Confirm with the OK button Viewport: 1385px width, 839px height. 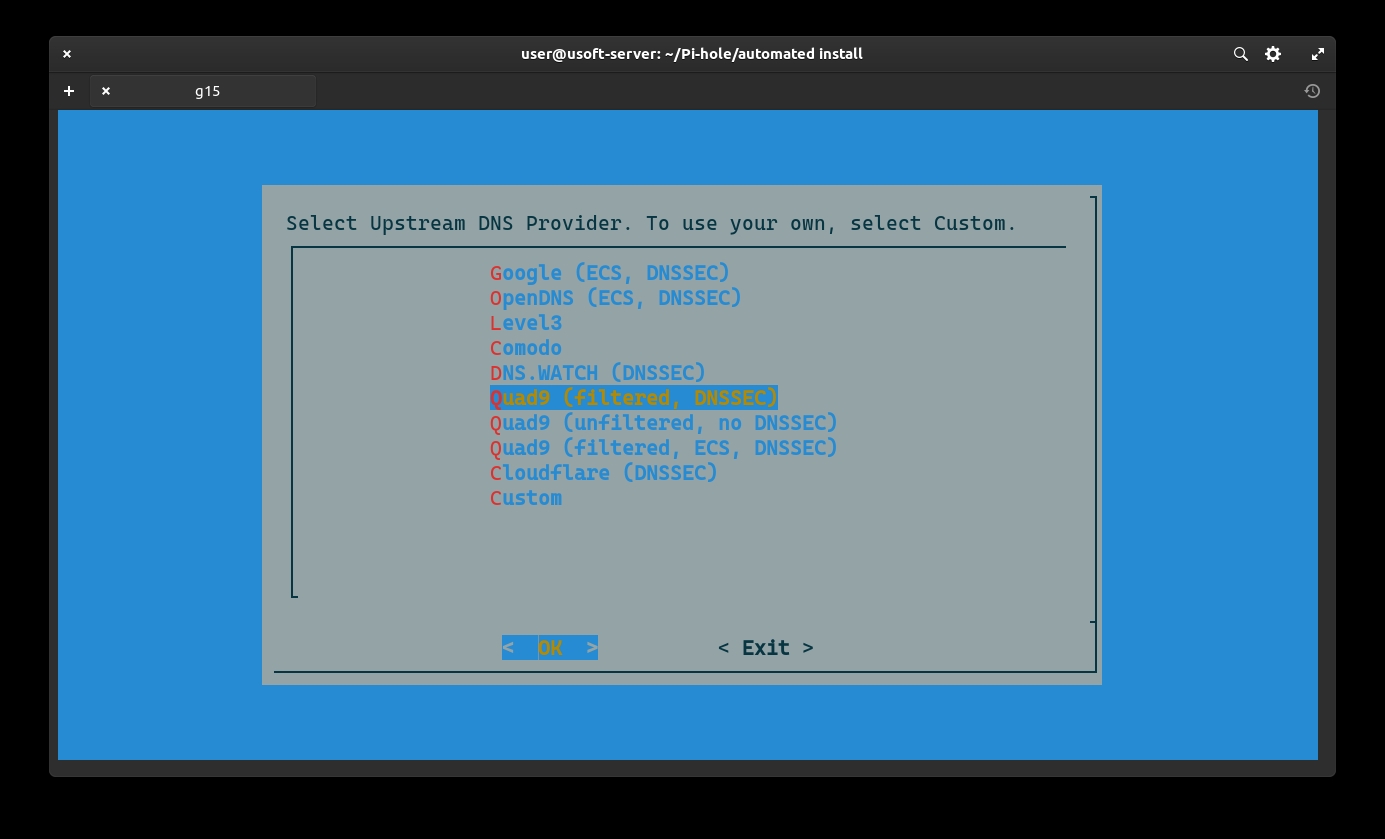[x=550, y=648]
